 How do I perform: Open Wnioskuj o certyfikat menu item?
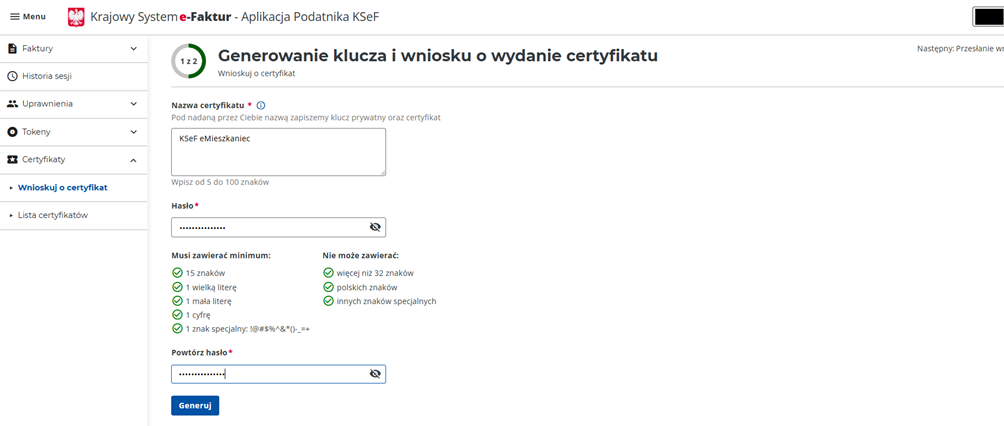point(62,187)
